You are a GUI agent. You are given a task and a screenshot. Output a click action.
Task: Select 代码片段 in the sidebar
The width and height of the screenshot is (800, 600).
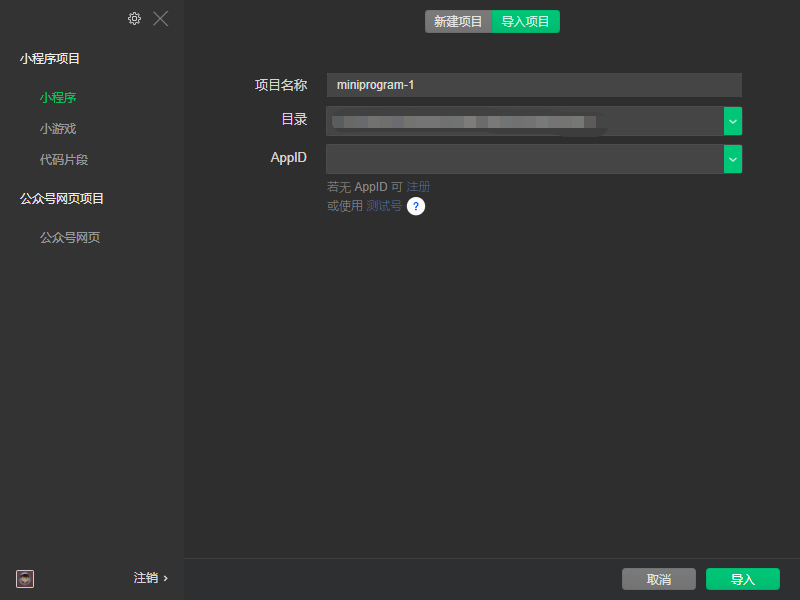64,160
